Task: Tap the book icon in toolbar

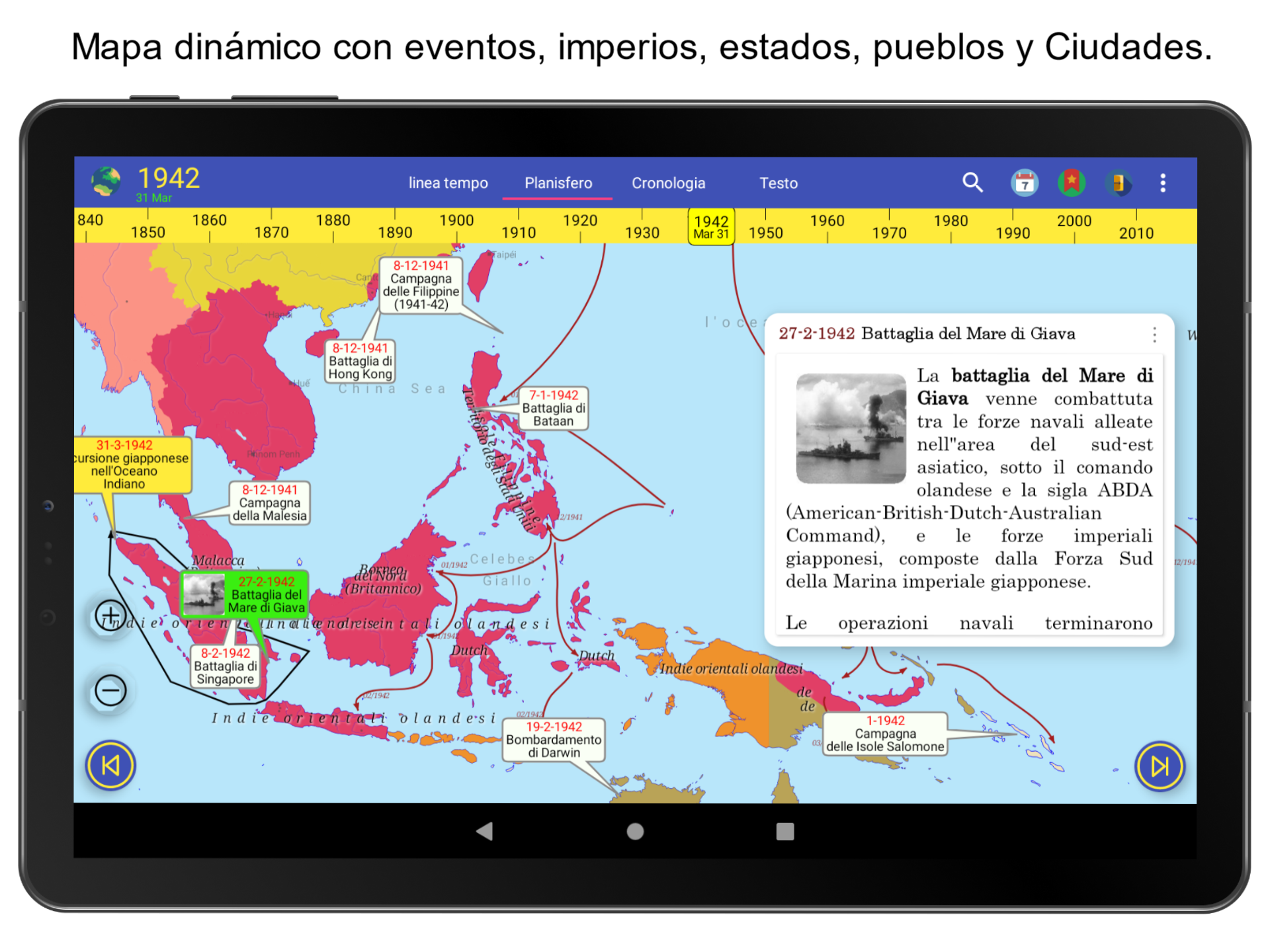Action: pos(1119,182)
